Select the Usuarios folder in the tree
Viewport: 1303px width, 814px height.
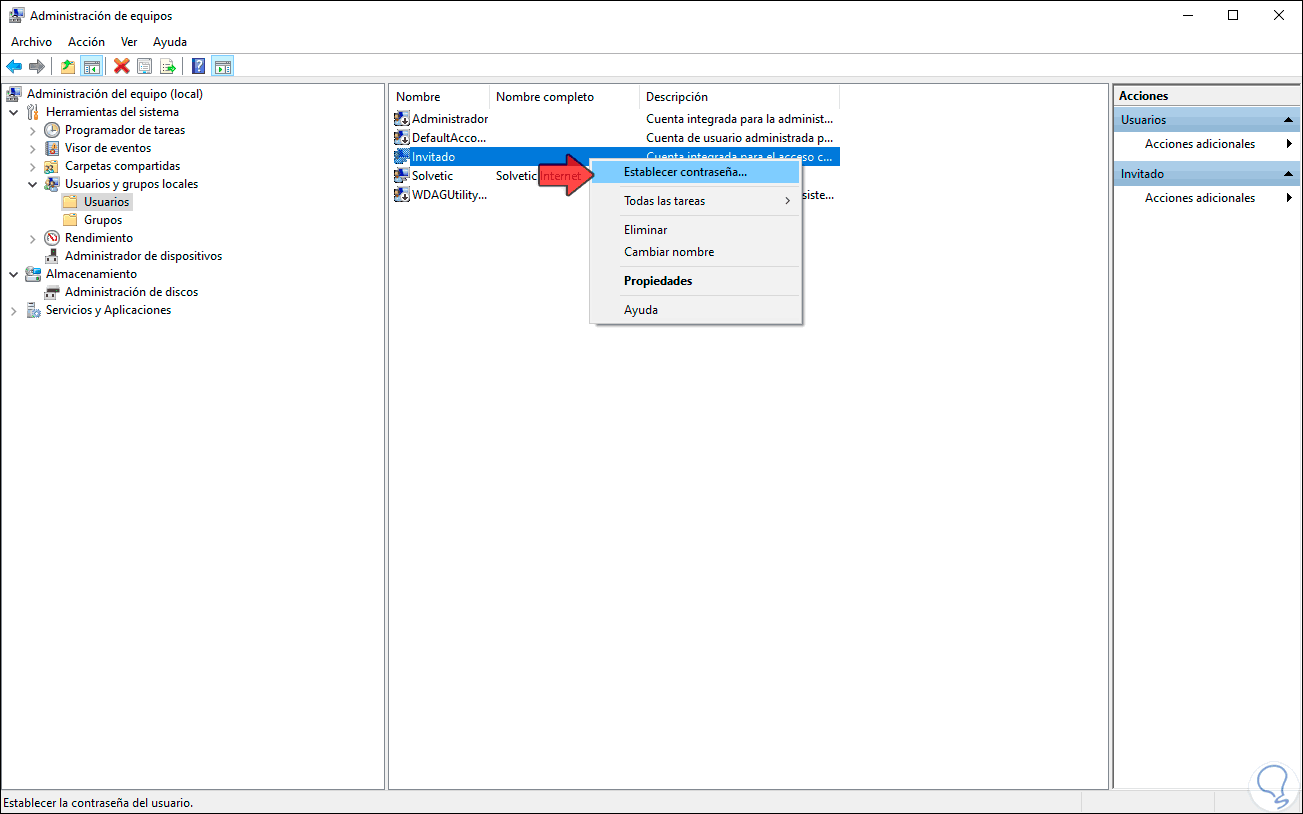106,202
